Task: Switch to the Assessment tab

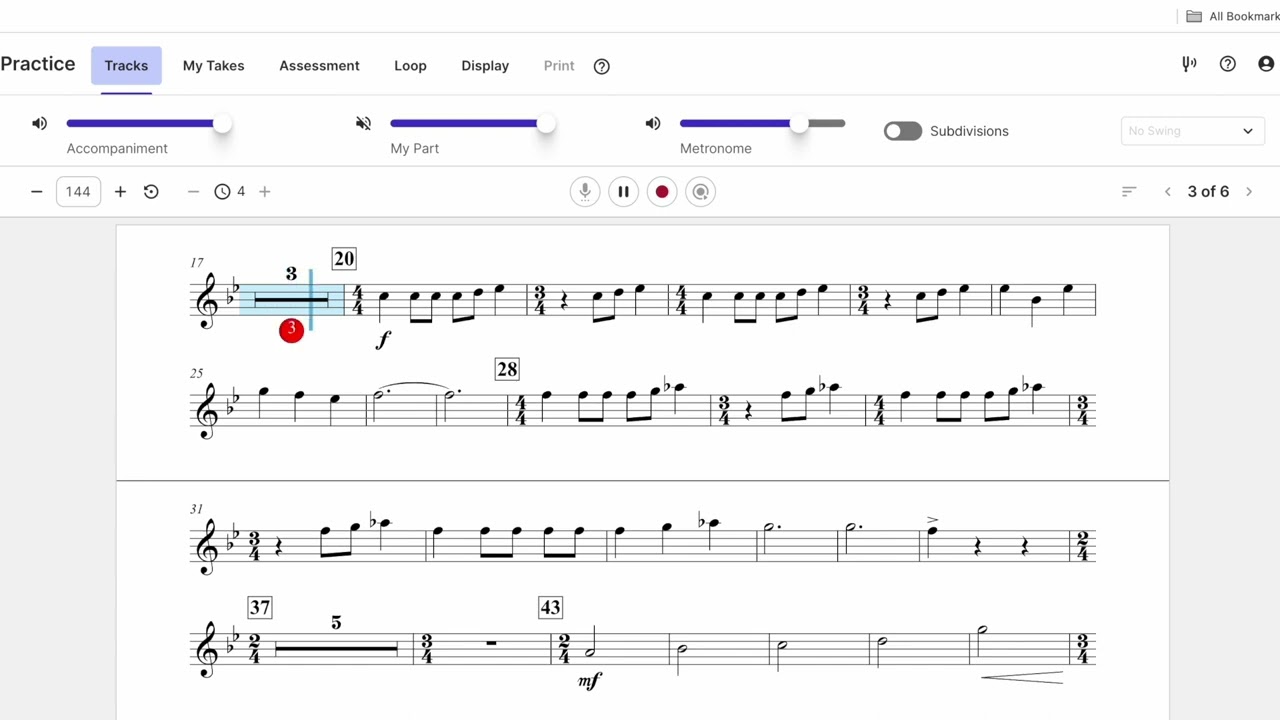Action: (319, 66)
